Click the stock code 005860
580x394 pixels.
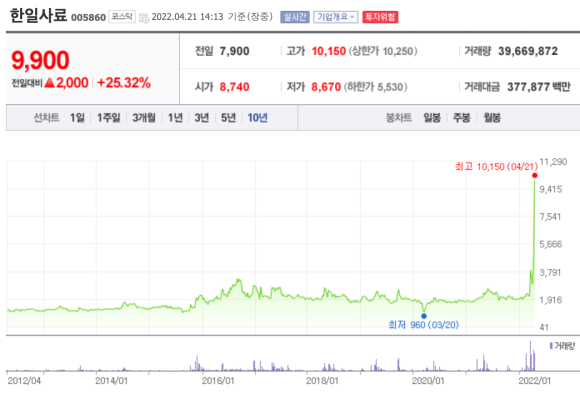pos(88,17)
